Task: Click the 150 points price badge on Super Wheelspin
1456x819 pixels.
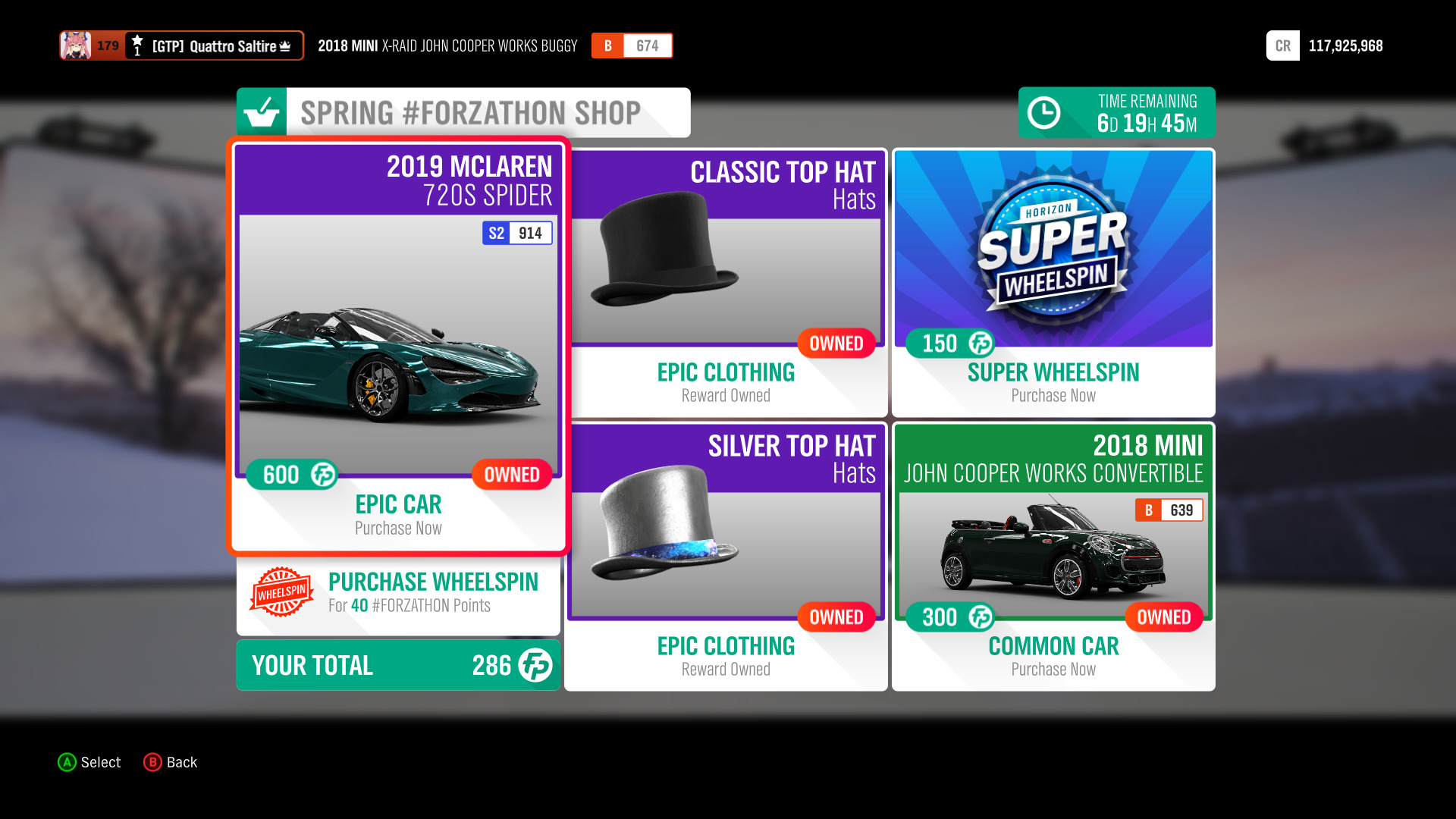Action: [x=950, y=344]
